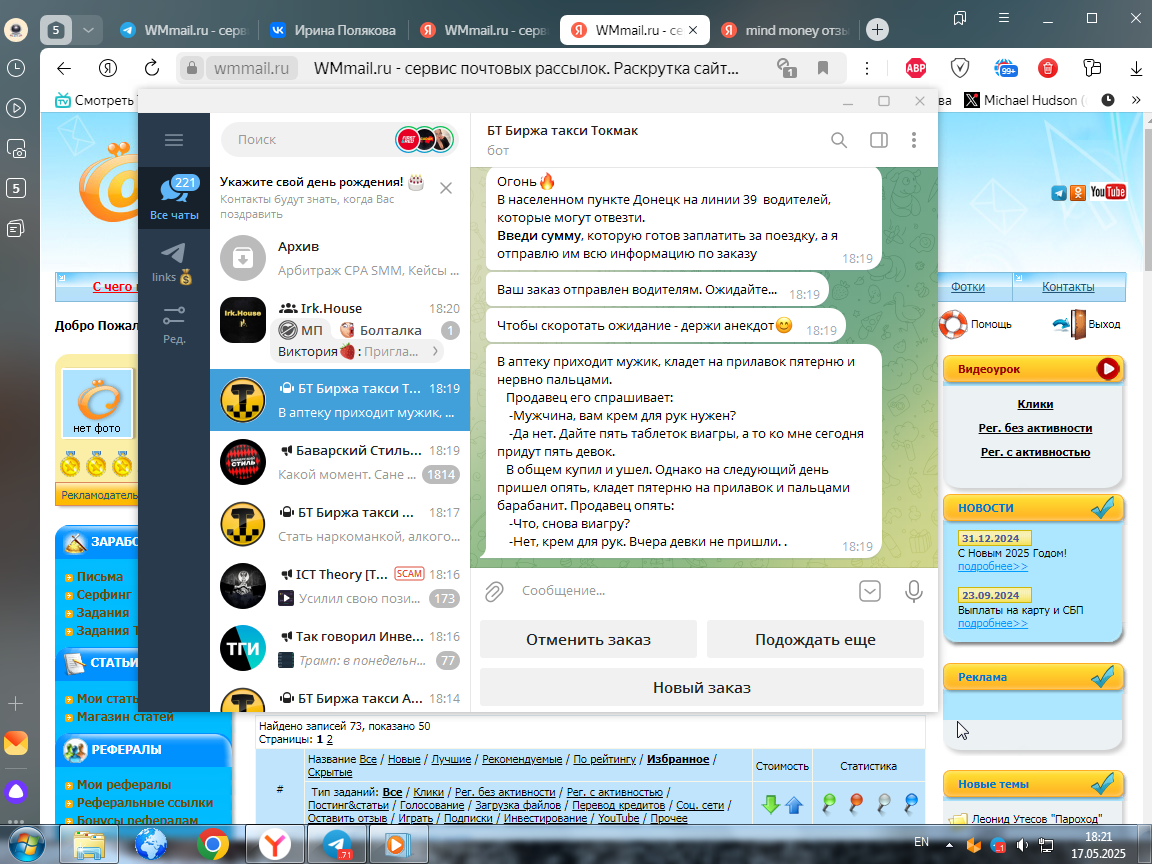Expand the Irk.House topics chevron
Image resolution: width=1152 pixels, height=864 pixels.
(436, 351)
